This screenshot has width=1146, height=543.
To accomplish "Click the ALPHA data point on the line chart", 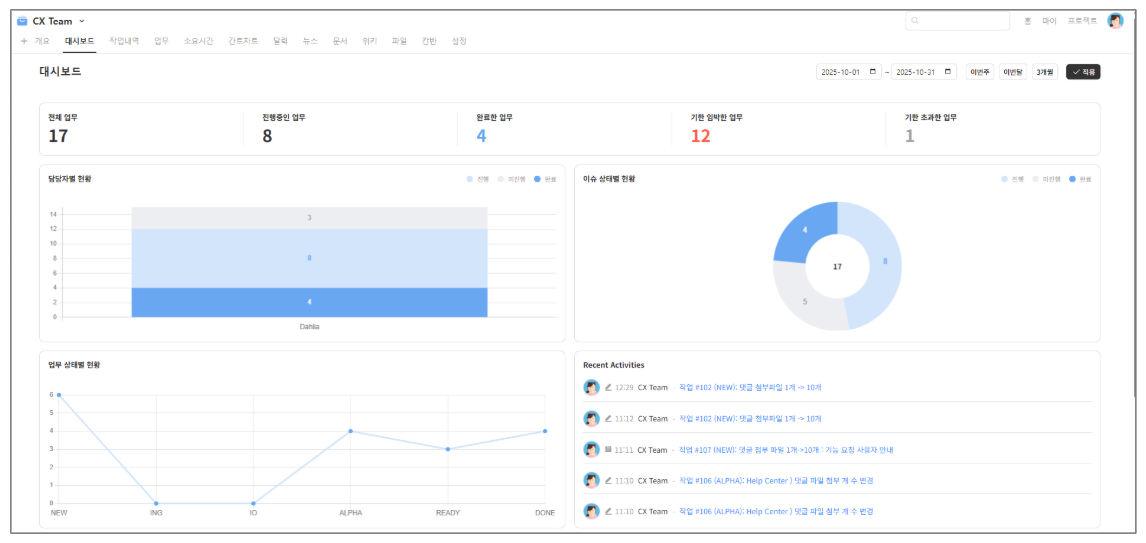I will point(351,431).
